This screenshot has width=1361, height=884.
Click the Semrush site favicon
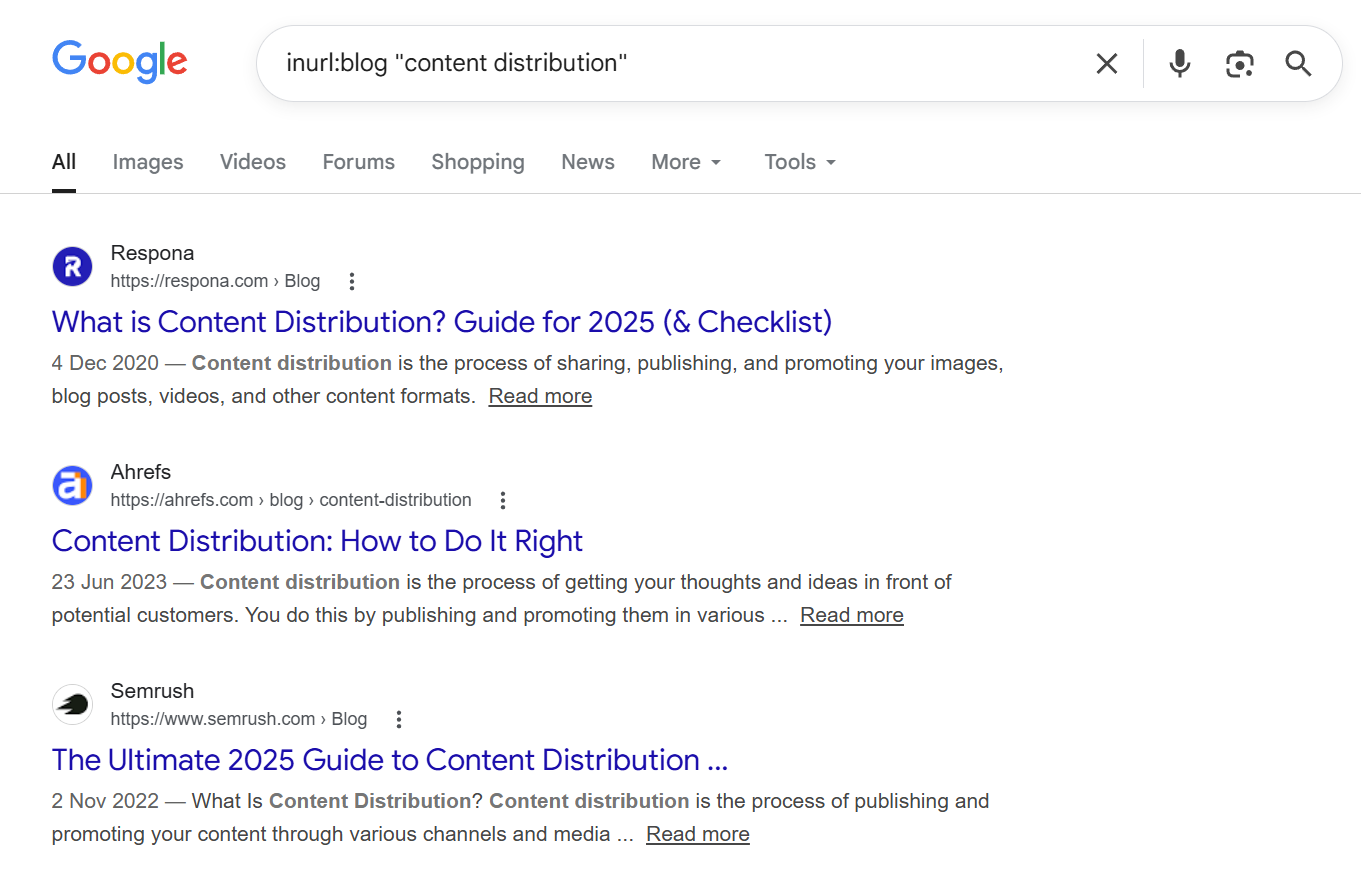click(x=71, y=704)
